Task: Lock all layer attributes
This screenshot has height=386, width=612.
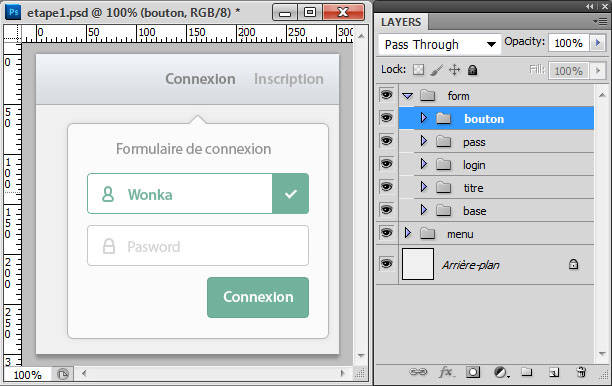Action: (473, 70)
